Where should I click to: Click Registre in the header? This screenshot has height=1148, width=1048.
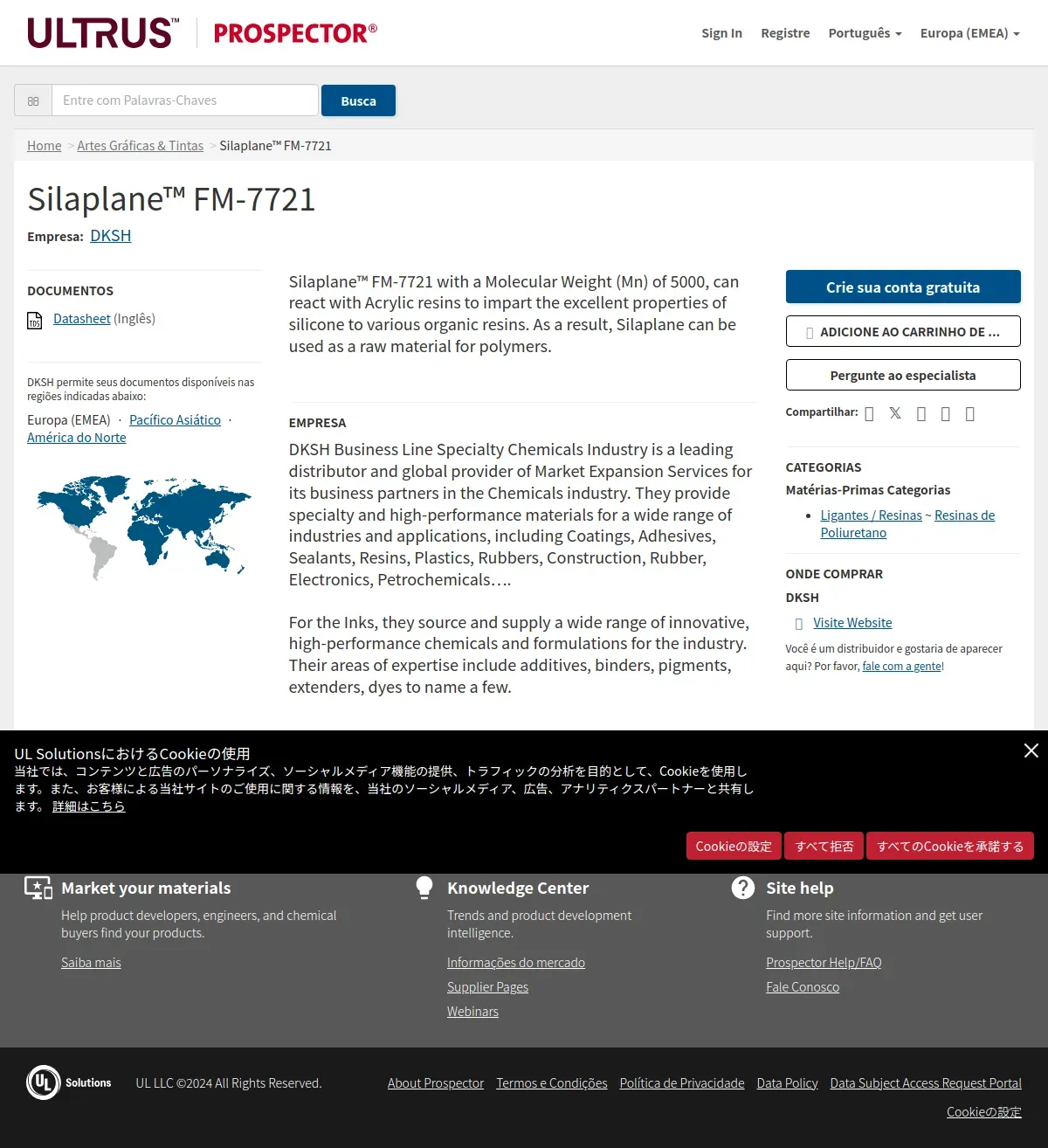785,33
